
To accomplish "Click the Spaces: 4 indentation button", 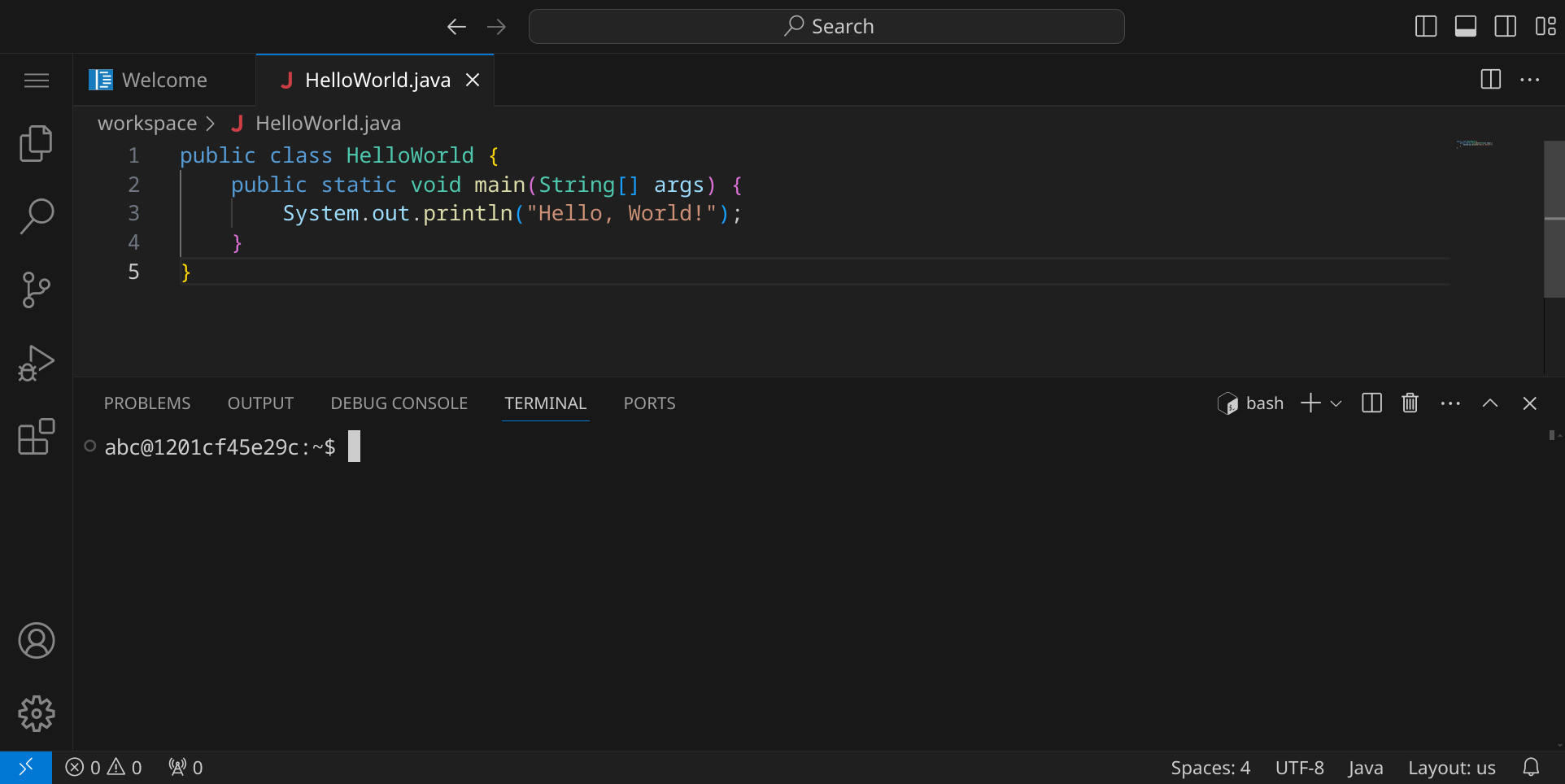I will (1210, 768).
